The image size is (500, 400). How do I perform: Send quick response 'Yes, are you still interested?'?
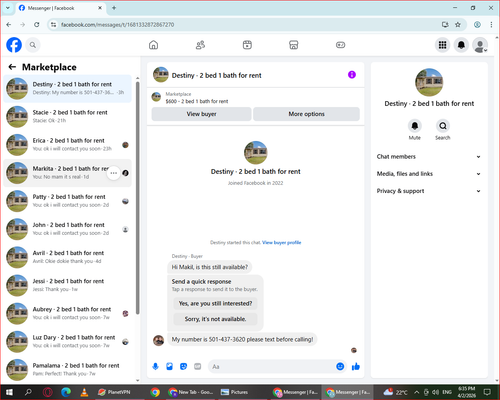click(x=215, y=303)
